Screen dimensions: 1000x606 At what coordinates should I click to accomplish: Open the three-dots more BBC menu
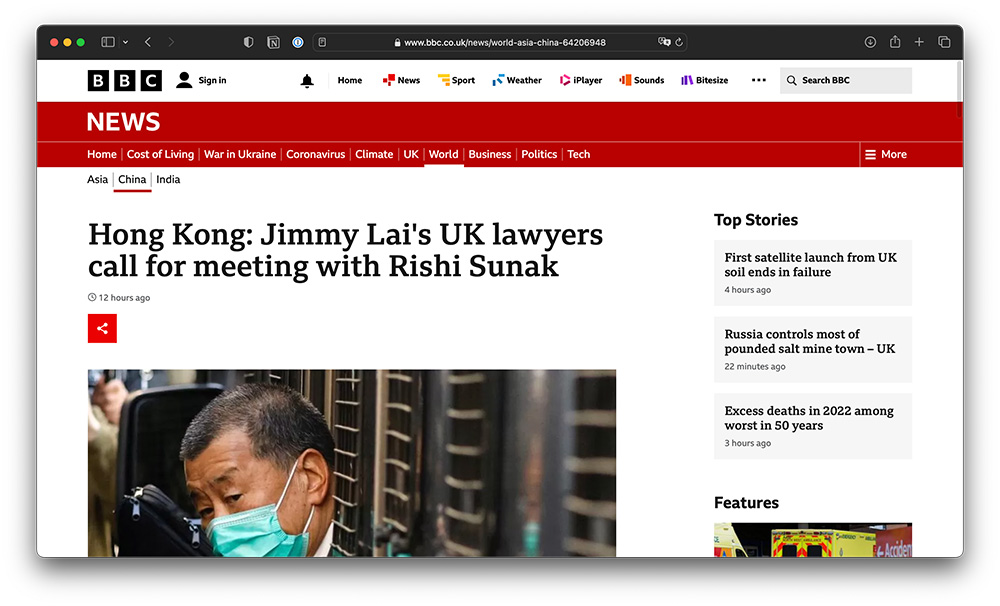[x=758, y=80]
